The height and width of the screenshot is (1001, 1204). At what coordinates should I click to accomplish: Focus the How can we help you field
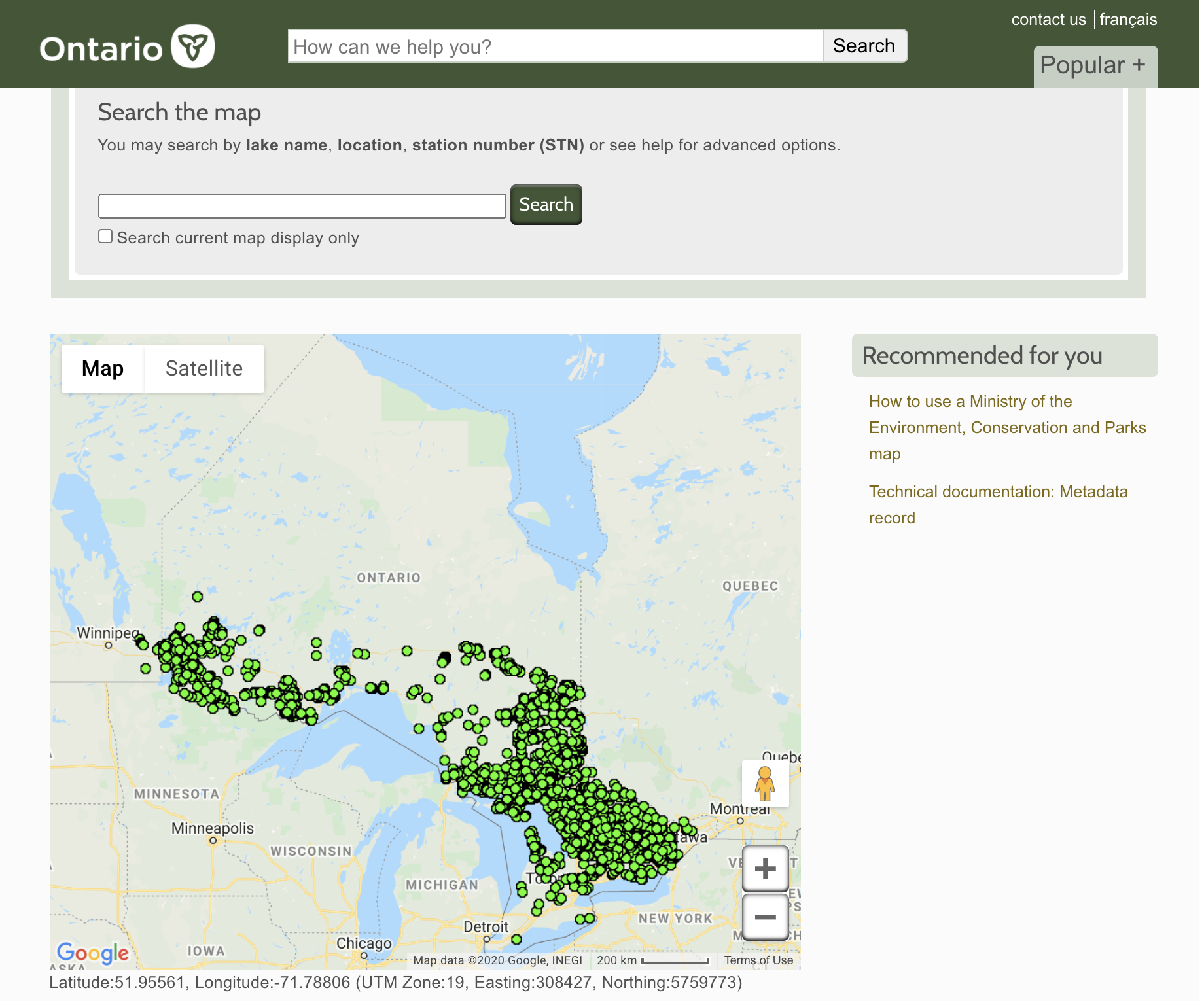pyautogui.click(x=555, y=46)
